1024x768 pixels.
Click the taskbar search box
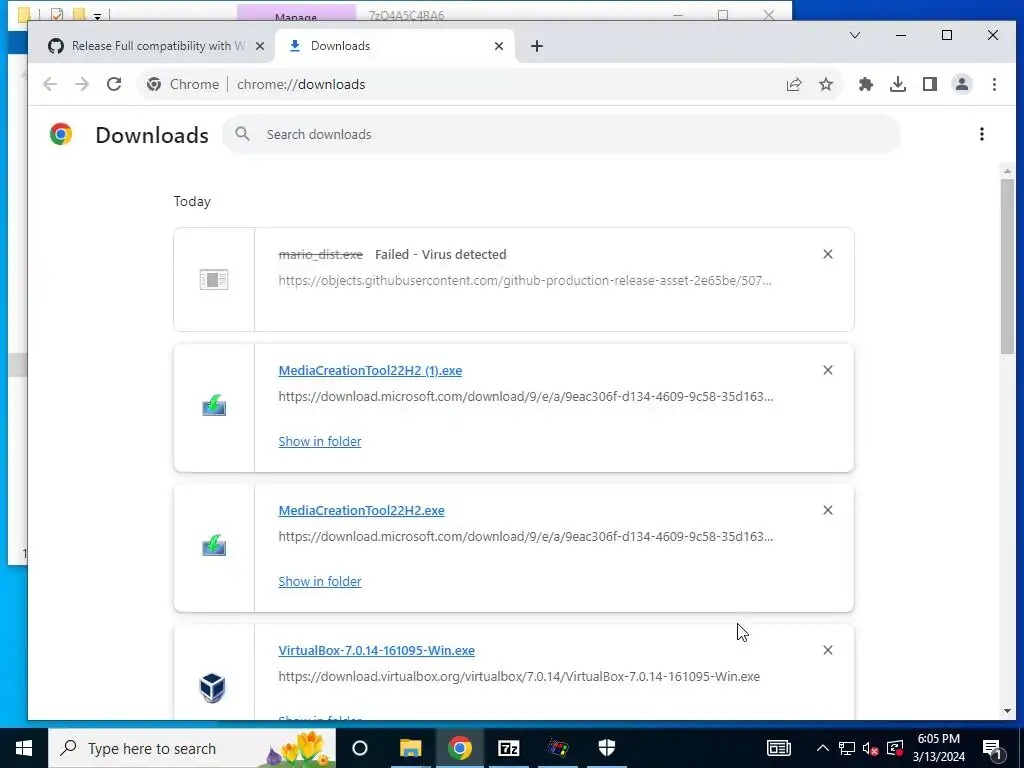(192, 748)
